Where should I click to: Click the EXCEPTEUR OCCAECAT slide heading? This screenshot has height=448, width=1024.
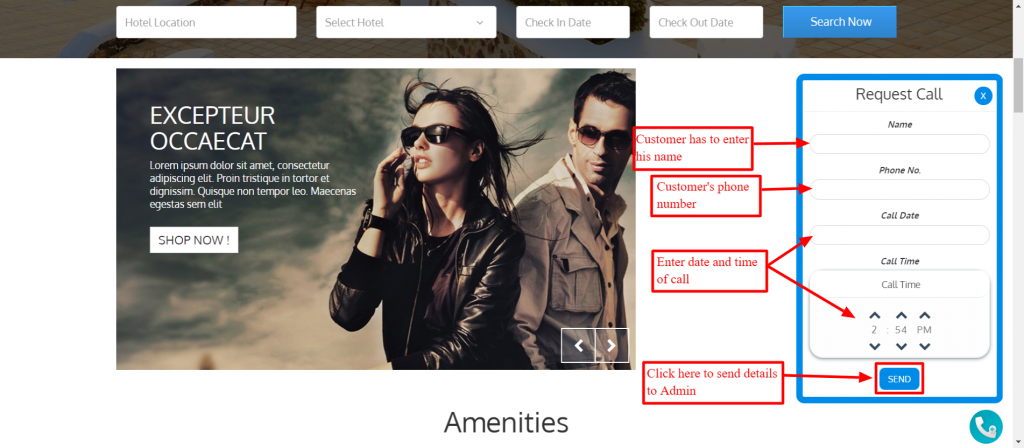tap(212, 129)
